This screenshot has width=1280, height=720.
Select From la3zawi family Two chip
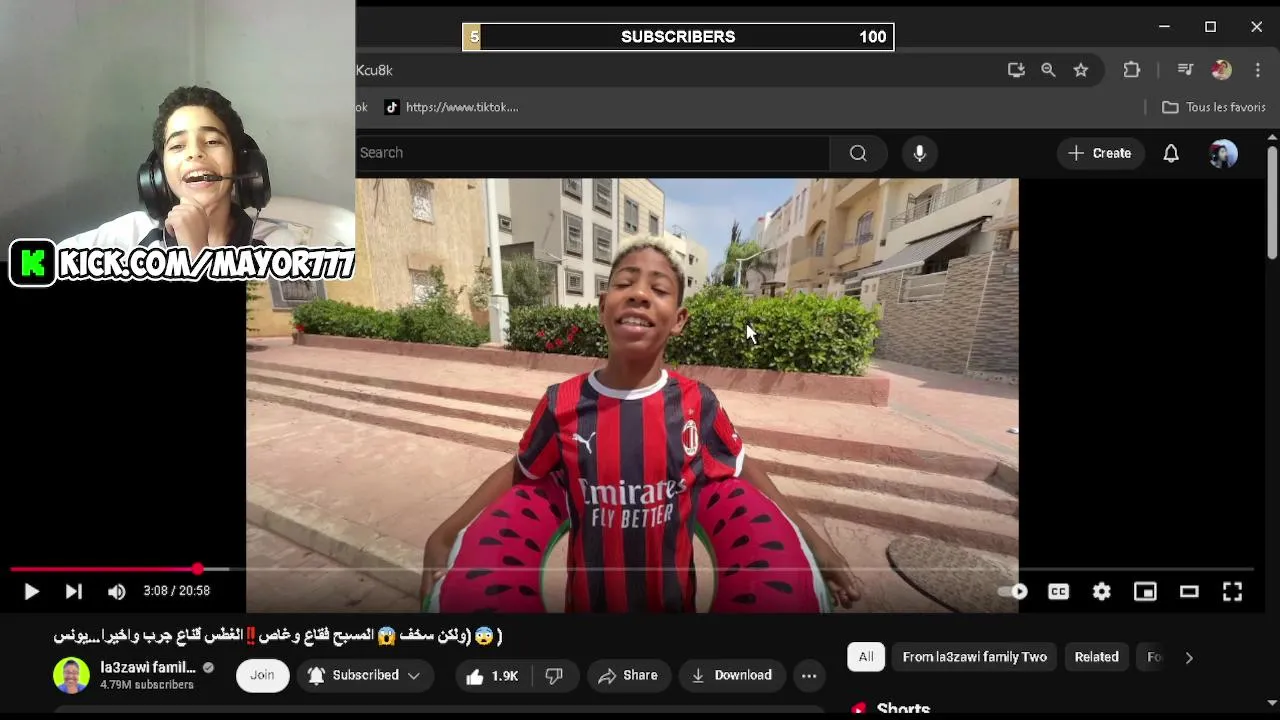click(x=975, y=657)
